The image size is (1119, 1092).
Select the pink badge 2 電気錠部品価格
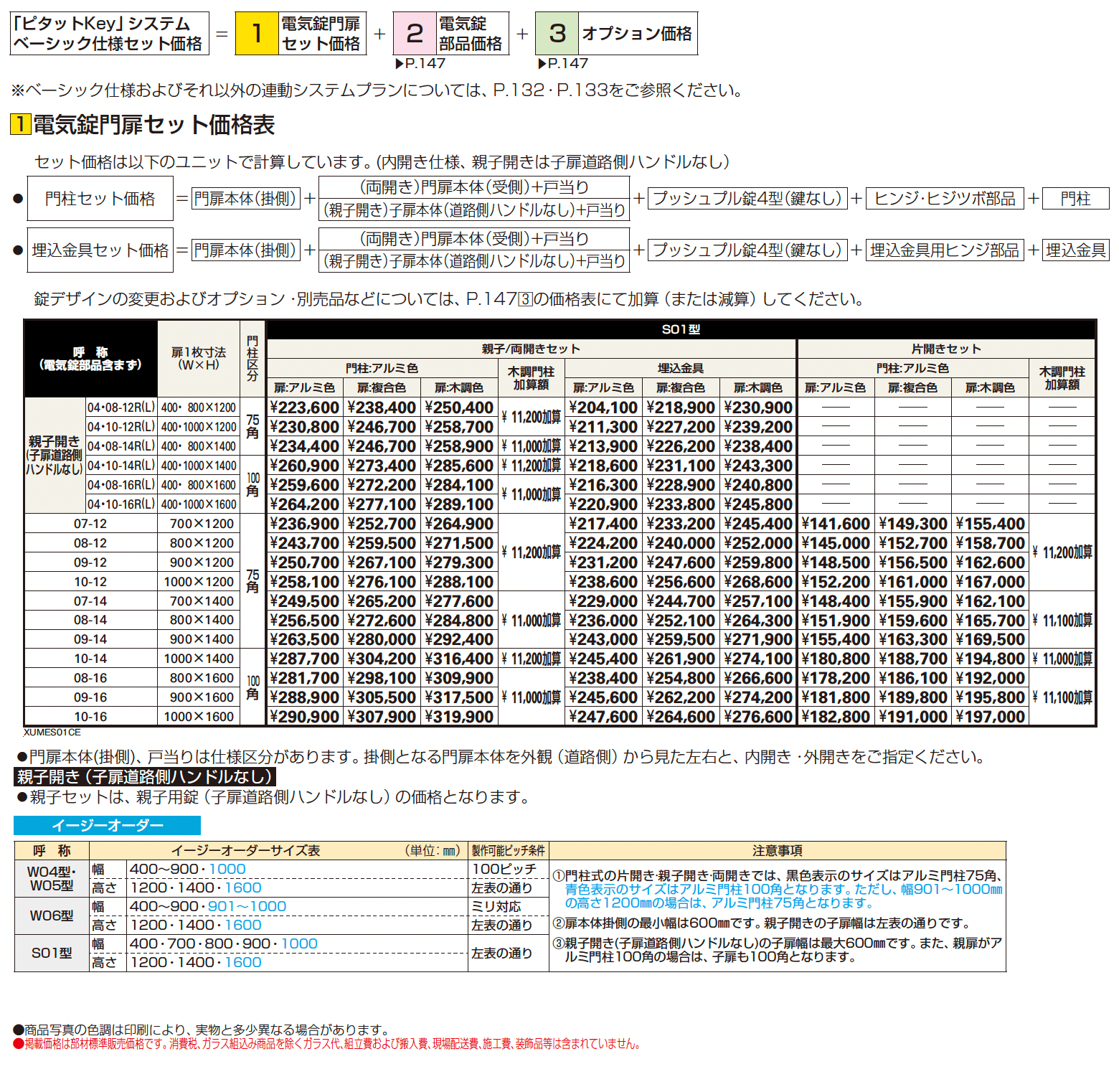coord(451,32)
